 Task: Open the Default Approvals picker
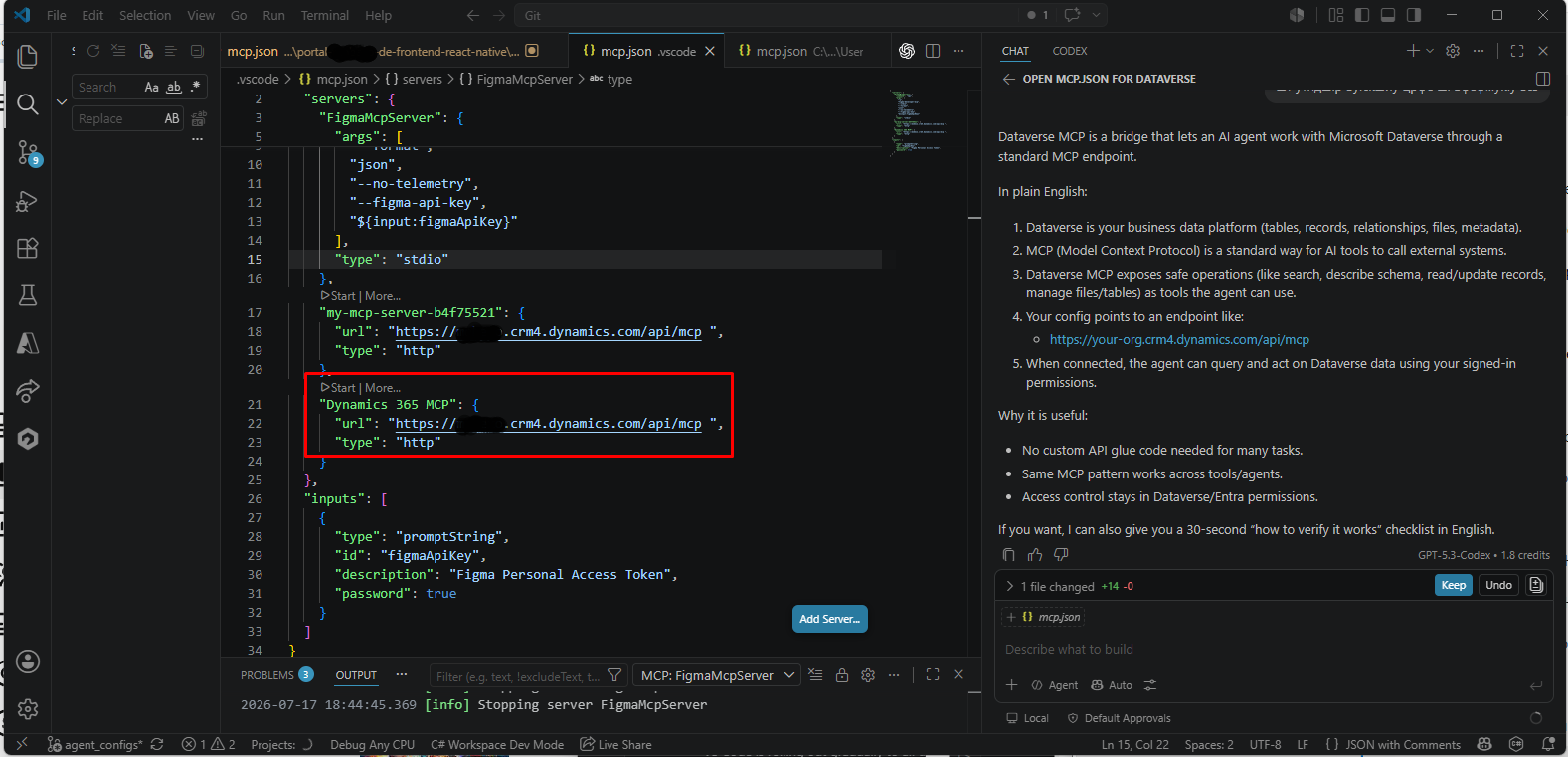1119,718
